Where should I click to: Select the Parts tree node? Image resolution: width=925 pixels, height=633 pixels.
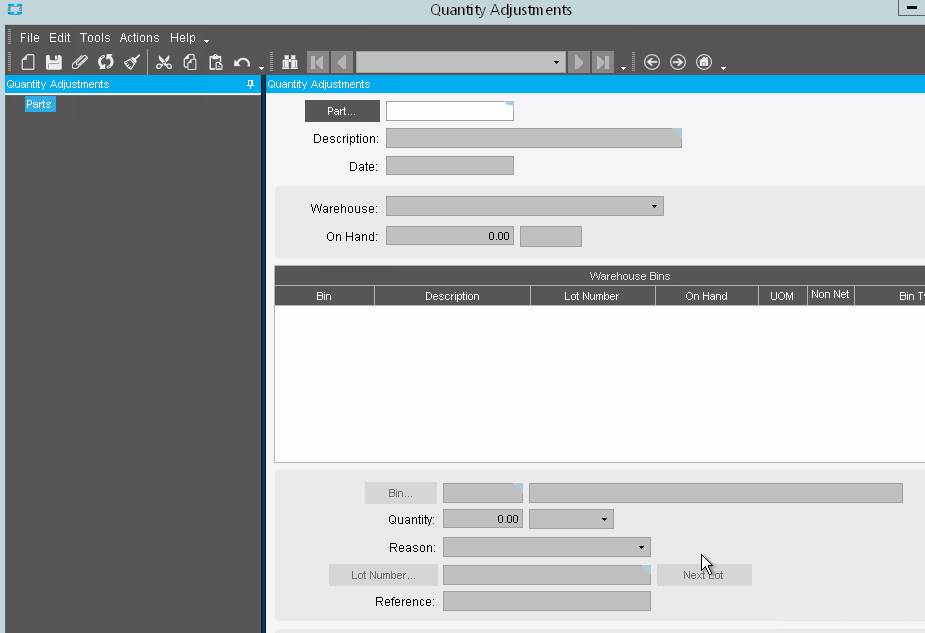(x=39, y=104)
